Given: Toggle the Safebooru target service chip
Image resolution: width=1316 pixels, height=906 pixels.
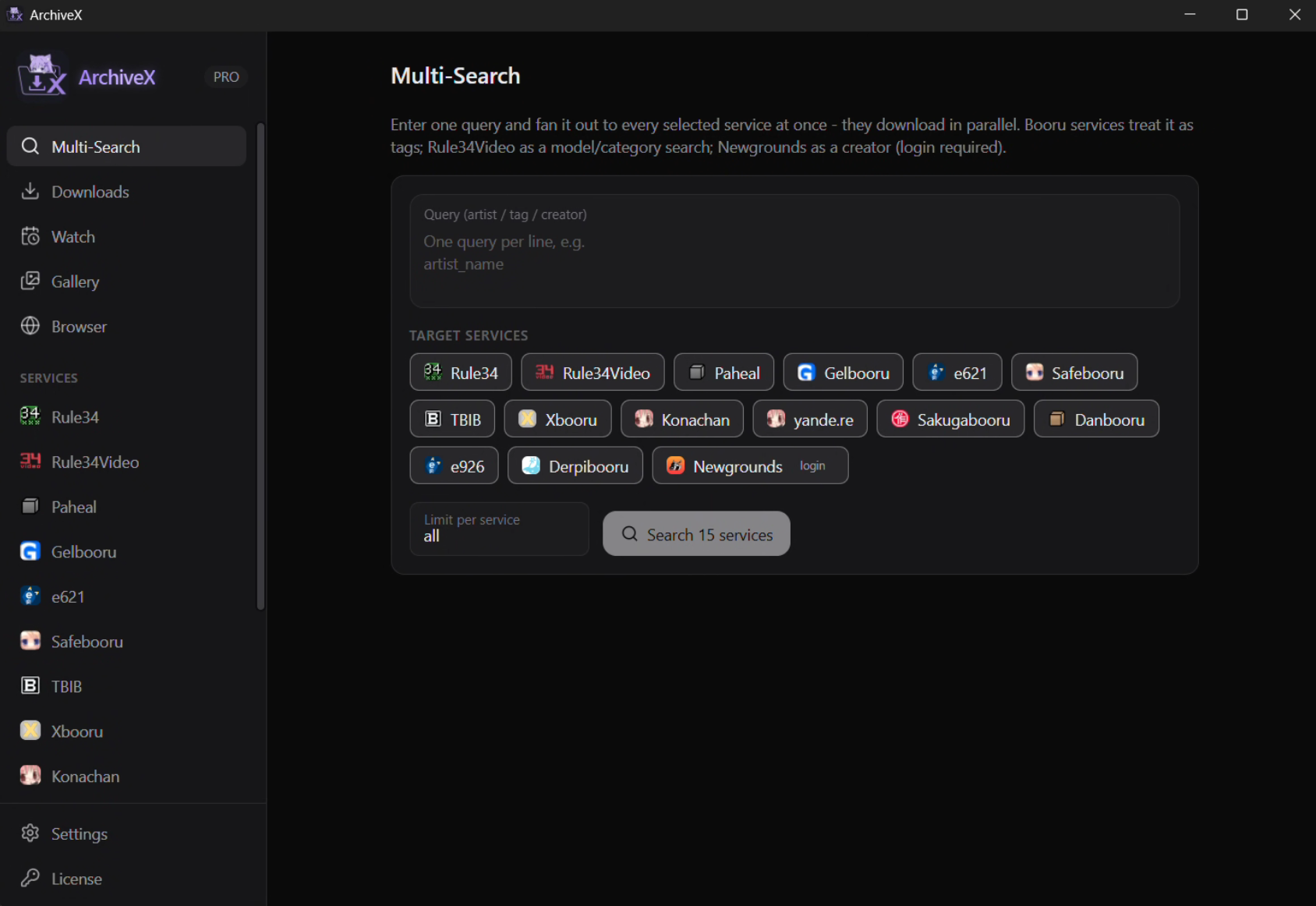Looking at the screenshot, I should click(x=1074, y=373).
